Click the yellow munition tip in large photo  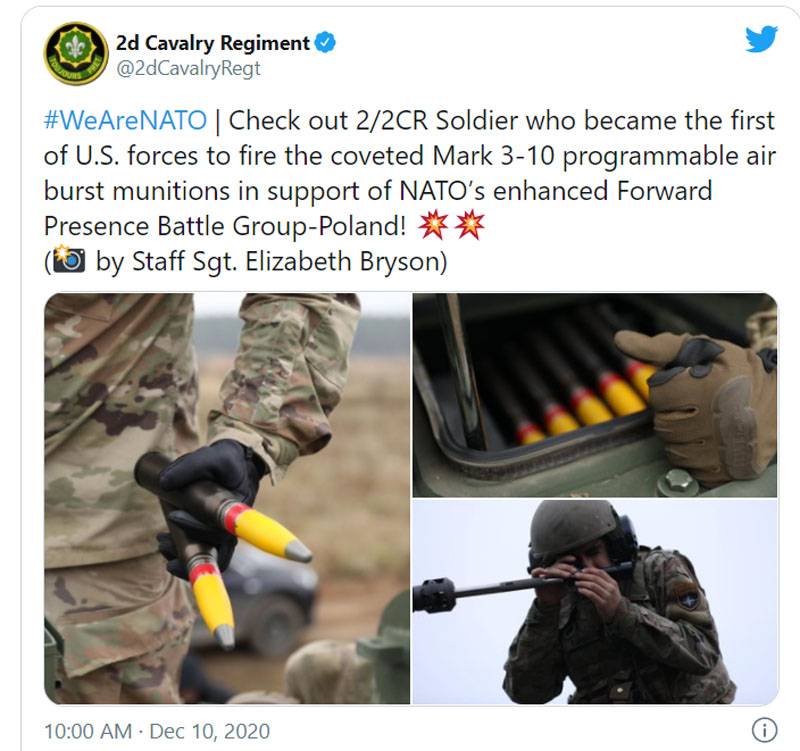point(270,533)
